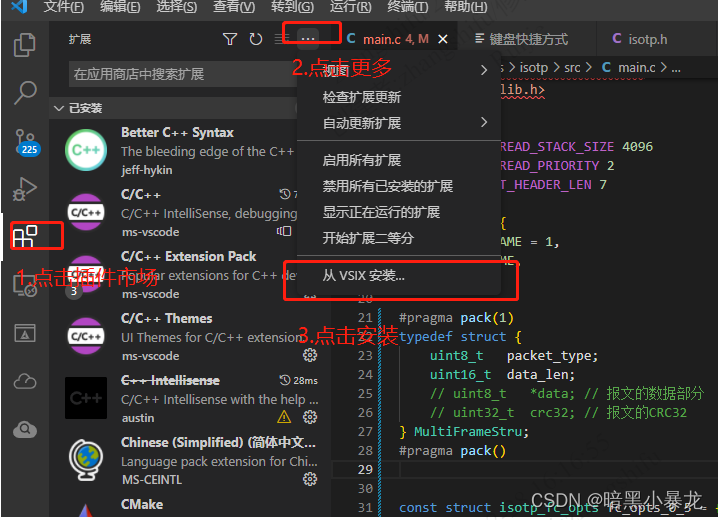719x520 pixels.
Task: Open the 编辑(E) menu
Action: (120, 6)
